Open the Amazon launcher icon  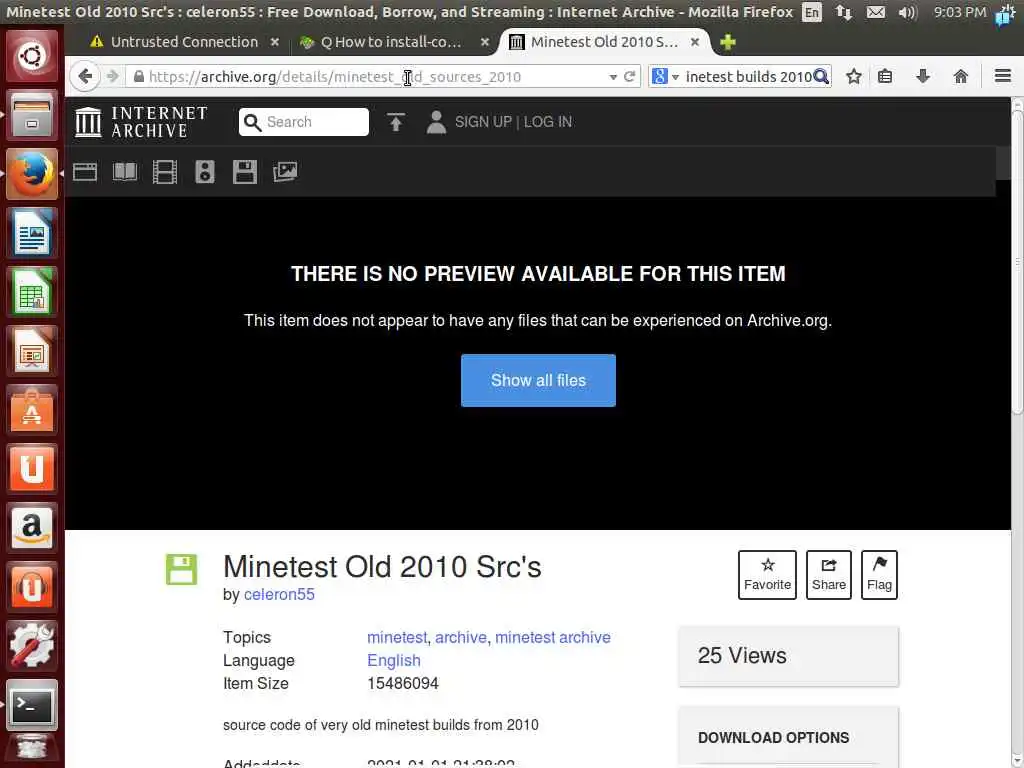pos(31,527)
